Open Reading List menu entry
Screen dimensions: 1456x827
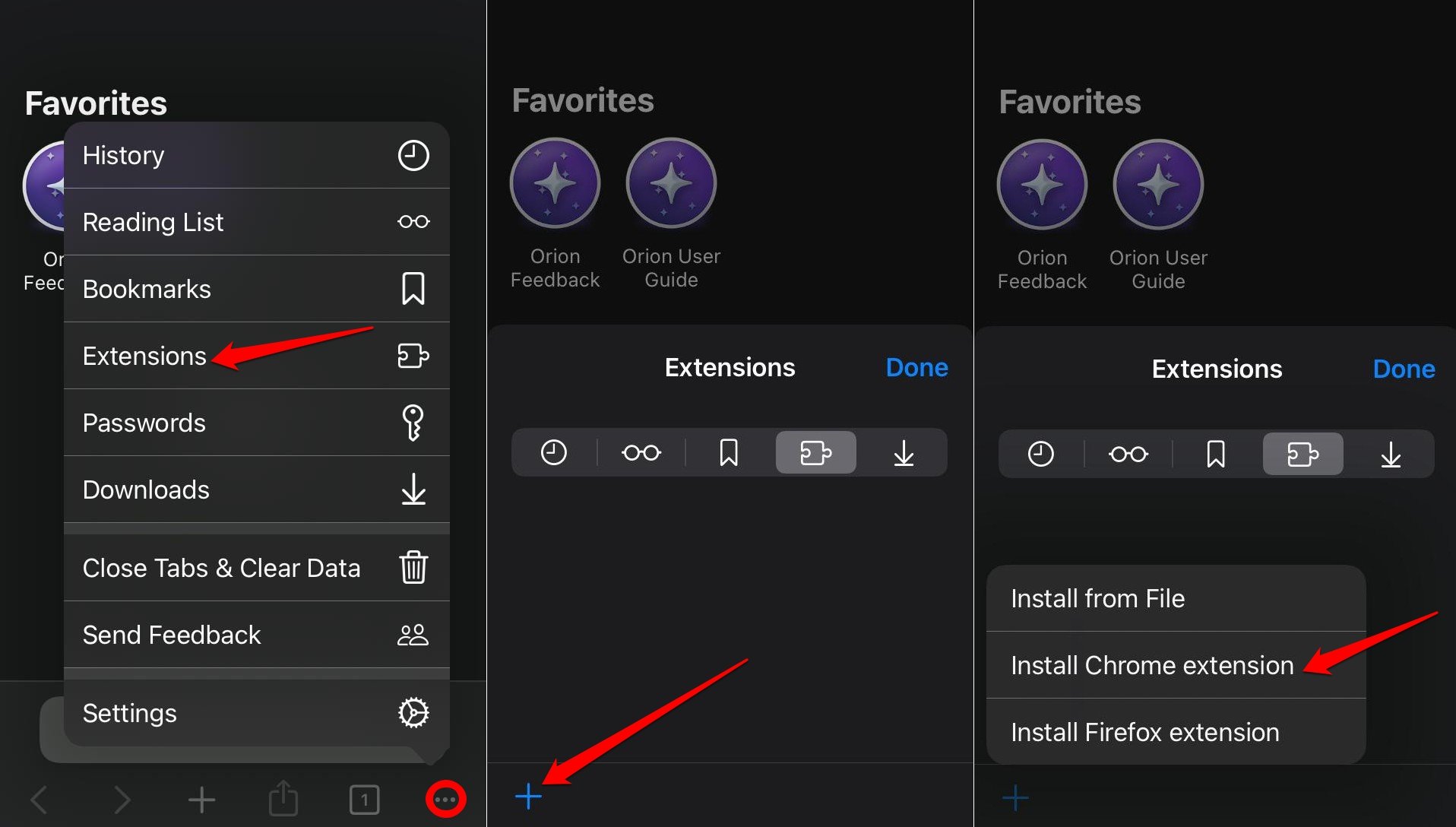point(257,222)
